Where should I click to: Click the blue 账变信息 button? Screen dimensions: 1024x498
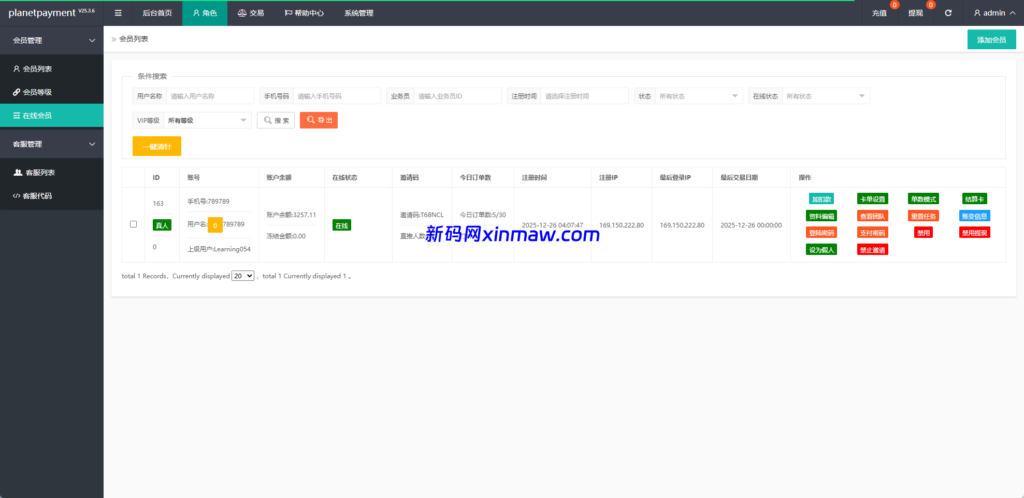tap(974, 215)
